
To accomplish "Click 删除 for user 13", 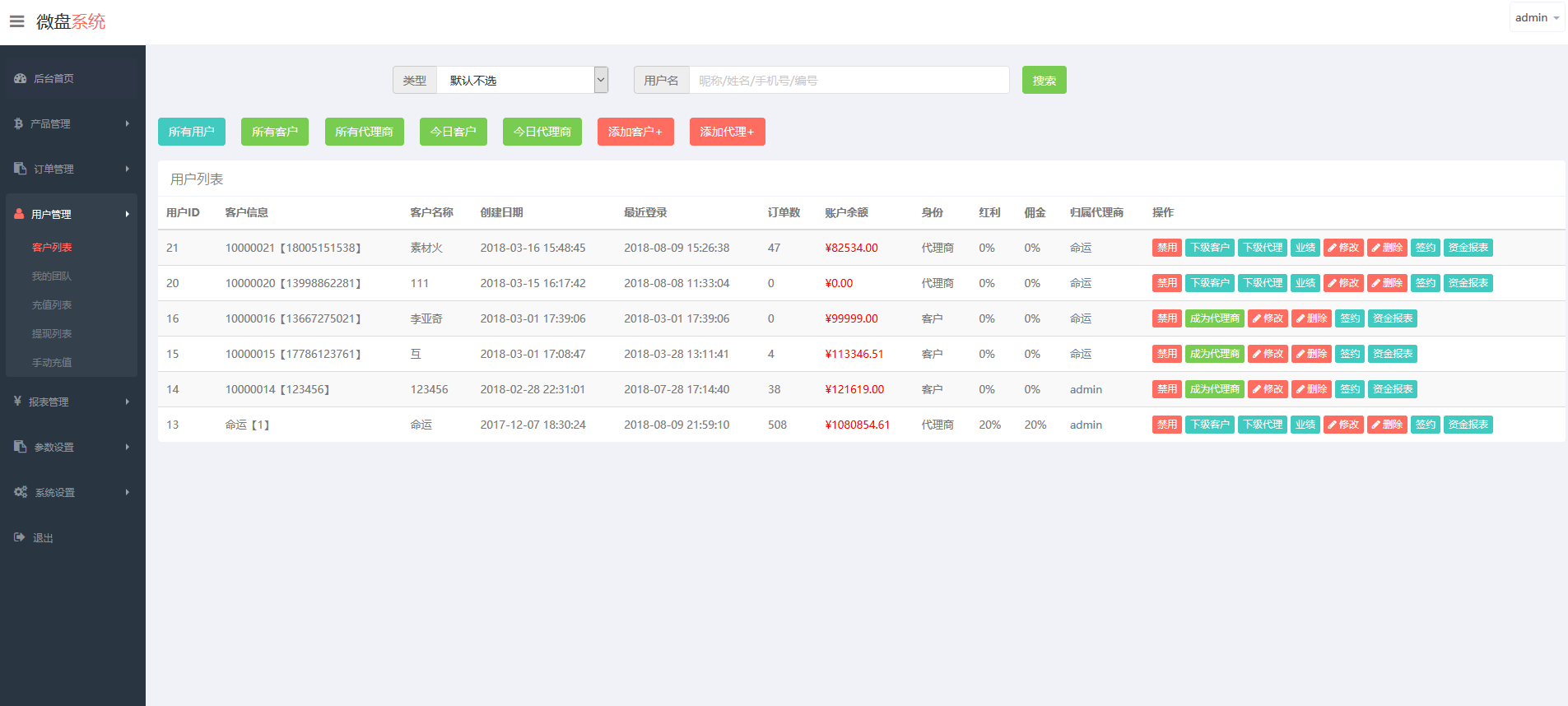I will point(1387,425).
